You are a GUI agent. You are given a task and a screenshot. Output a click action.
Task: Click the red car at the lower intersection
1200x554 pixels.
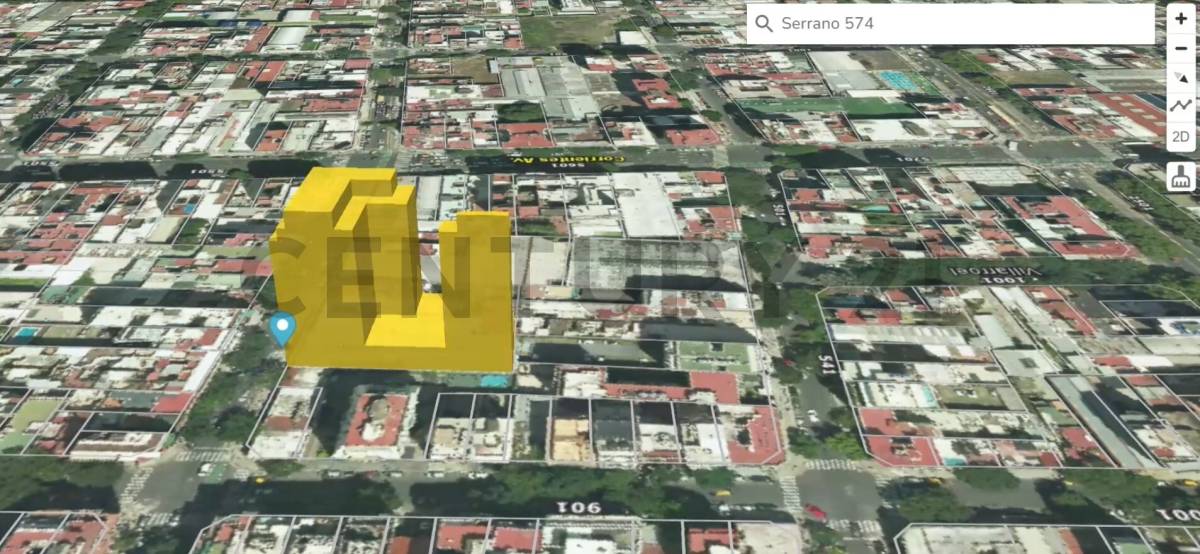click(815, 512)
